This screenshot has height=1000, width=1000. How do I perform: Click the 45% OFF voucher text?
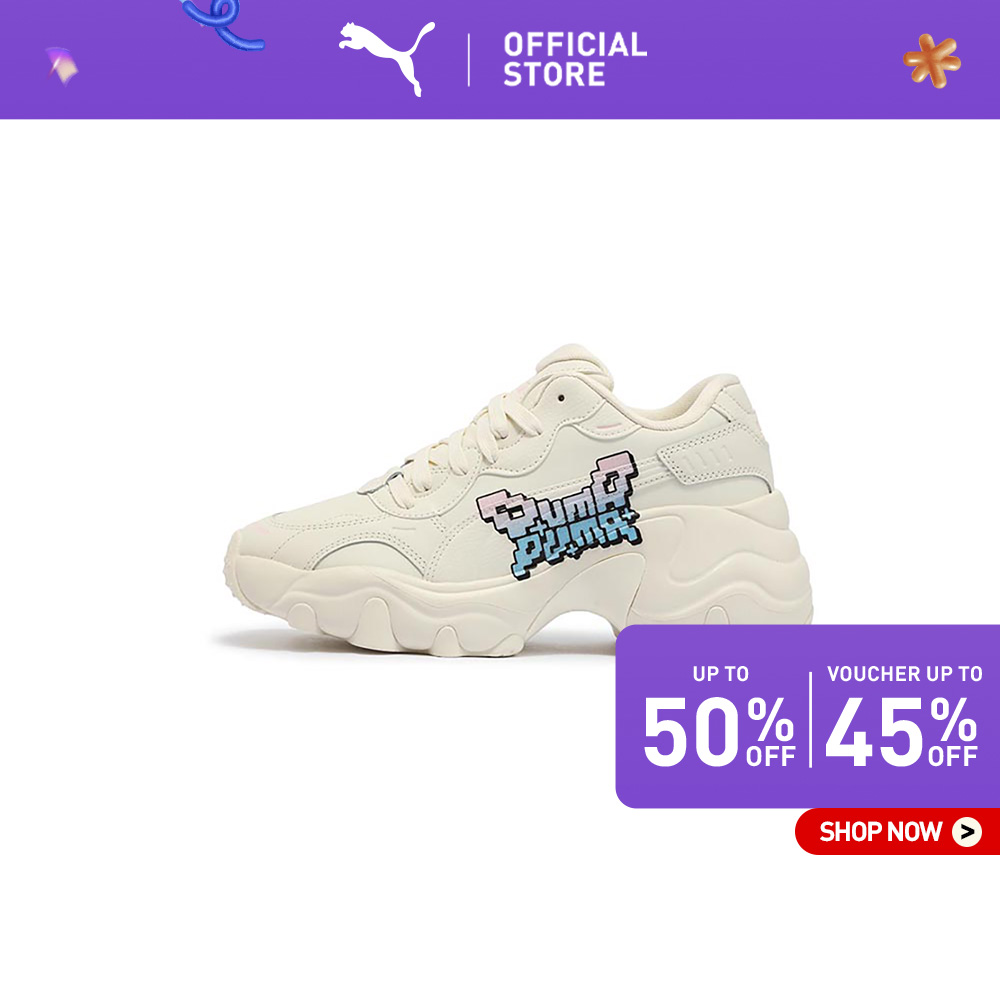tap(901, 732)
